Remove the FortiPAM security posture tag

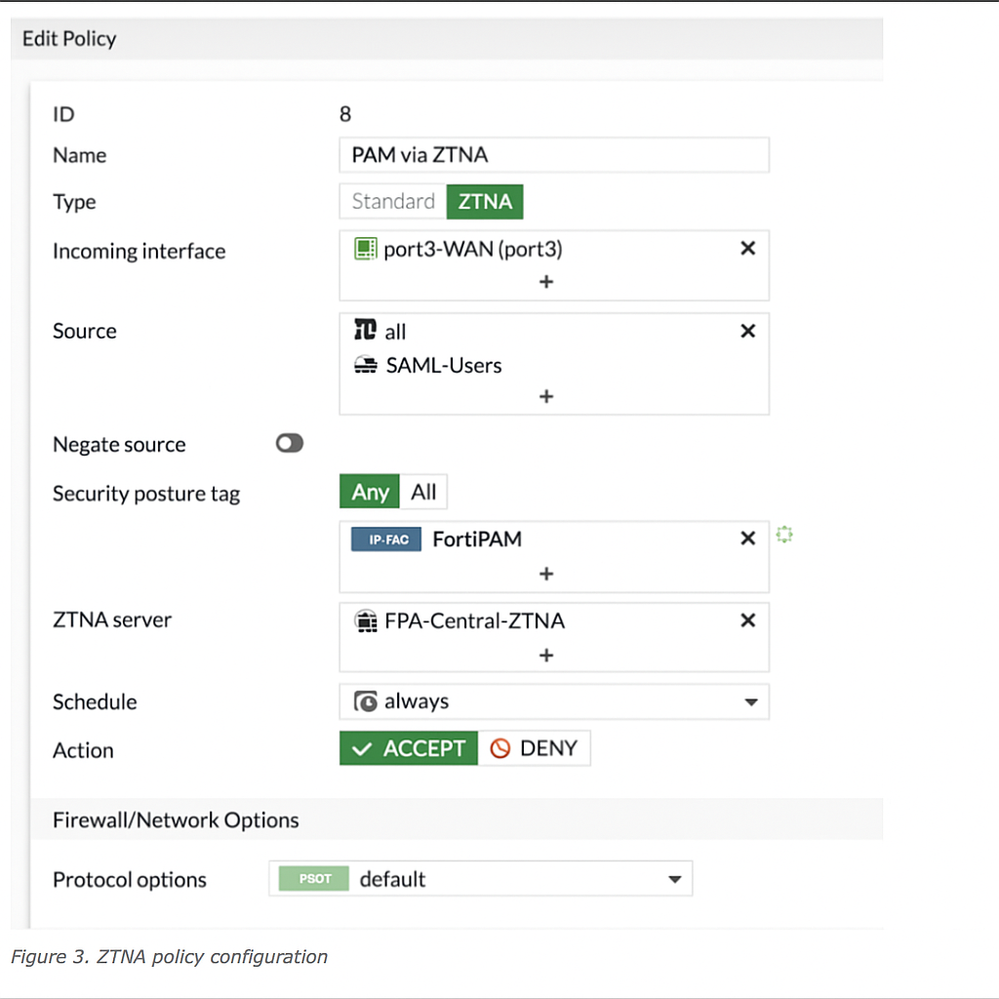(x=747, y=539)
